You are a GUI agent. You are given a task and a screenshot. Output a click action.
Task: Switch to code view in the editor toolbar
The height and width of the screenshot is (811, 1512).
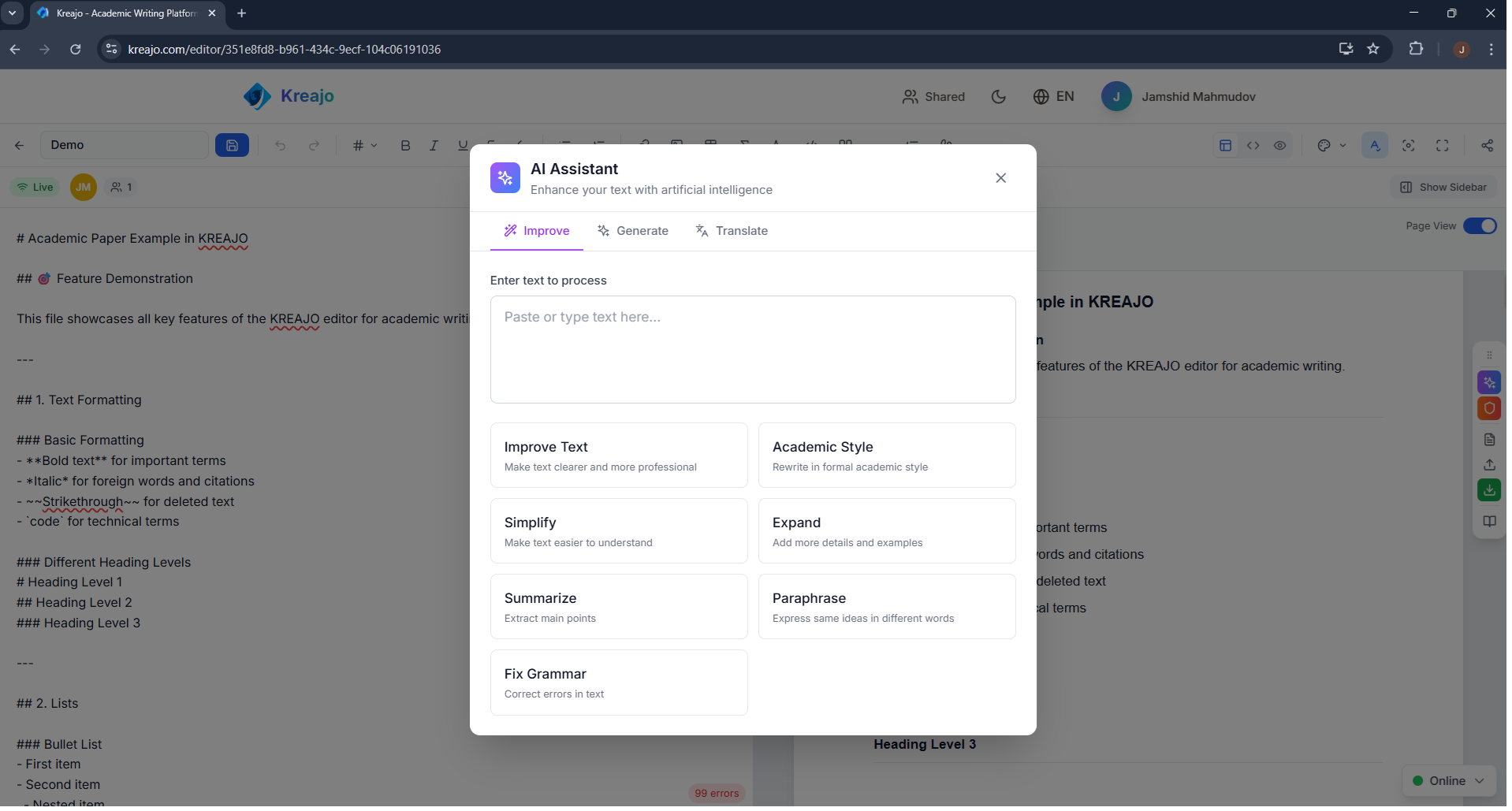pos(1253,145)
